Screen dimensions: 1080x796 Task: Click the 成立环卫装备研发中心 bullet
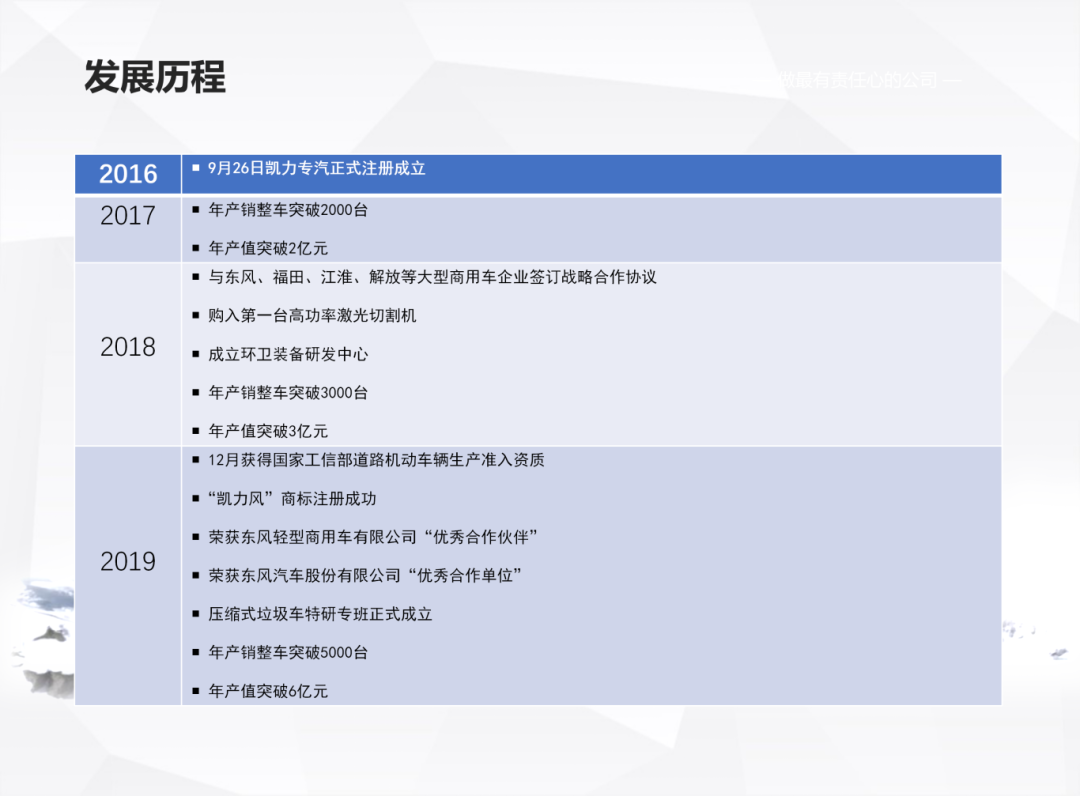point(288,354)
